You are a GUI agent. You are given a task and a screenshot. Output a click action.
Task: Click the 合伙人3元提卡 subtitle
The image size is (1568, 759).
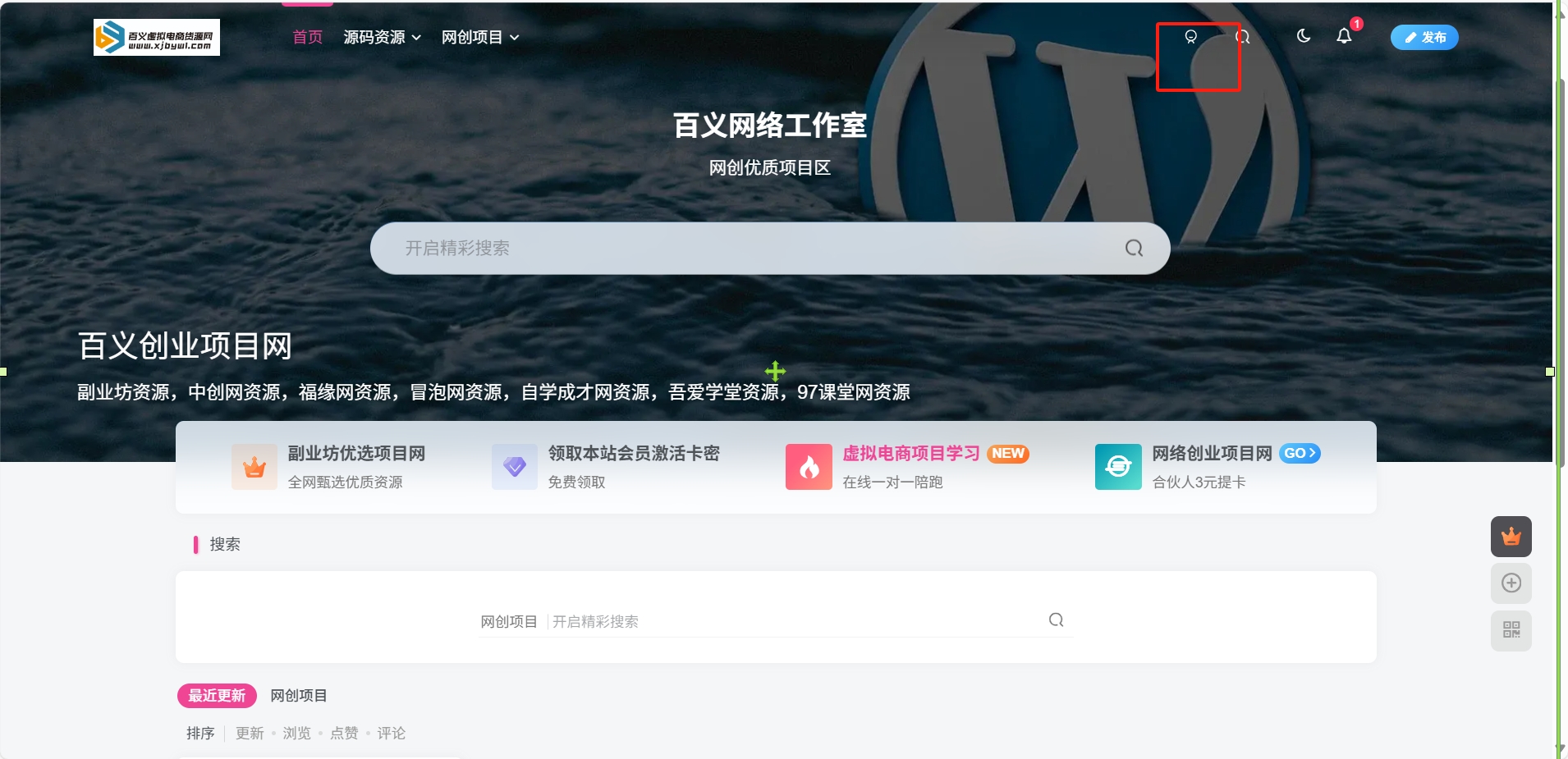(1199, 482)
